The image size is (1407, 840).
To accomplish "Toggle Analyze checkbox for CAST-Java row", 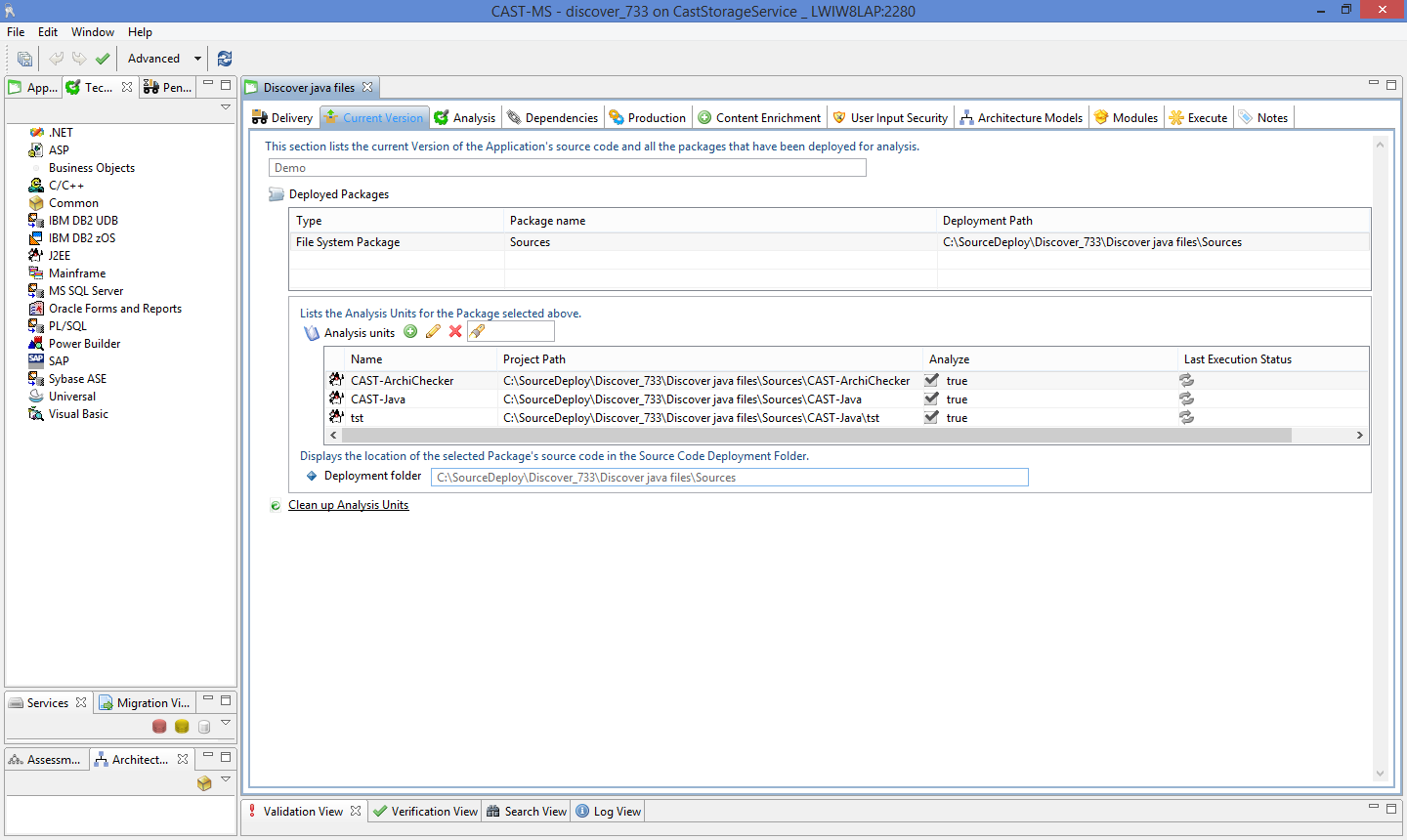I will coord(932,399).
